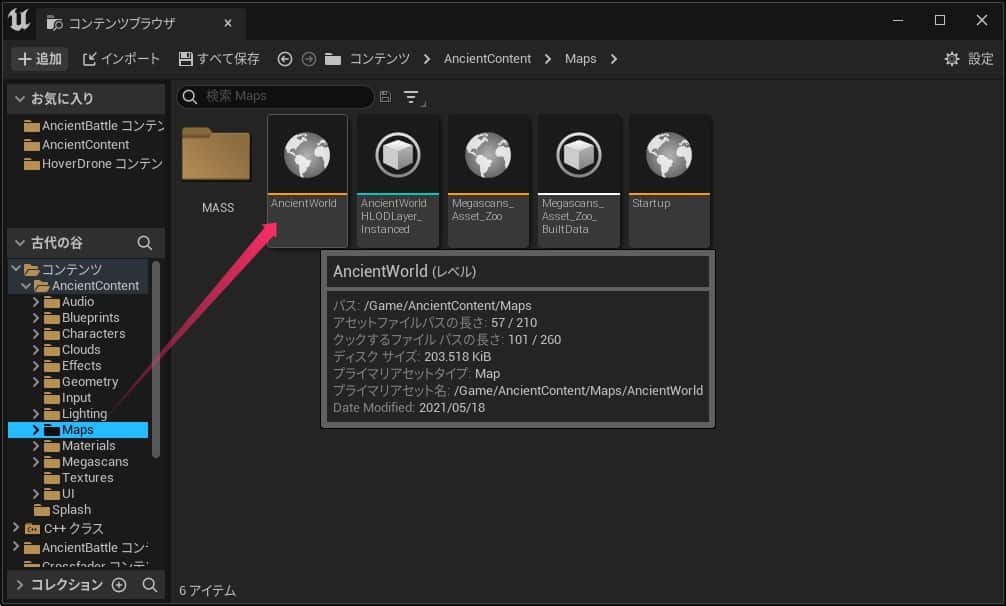Expand the Geometry folder
This screenshot has height=606, width=1006.
[x=36, y=382]
